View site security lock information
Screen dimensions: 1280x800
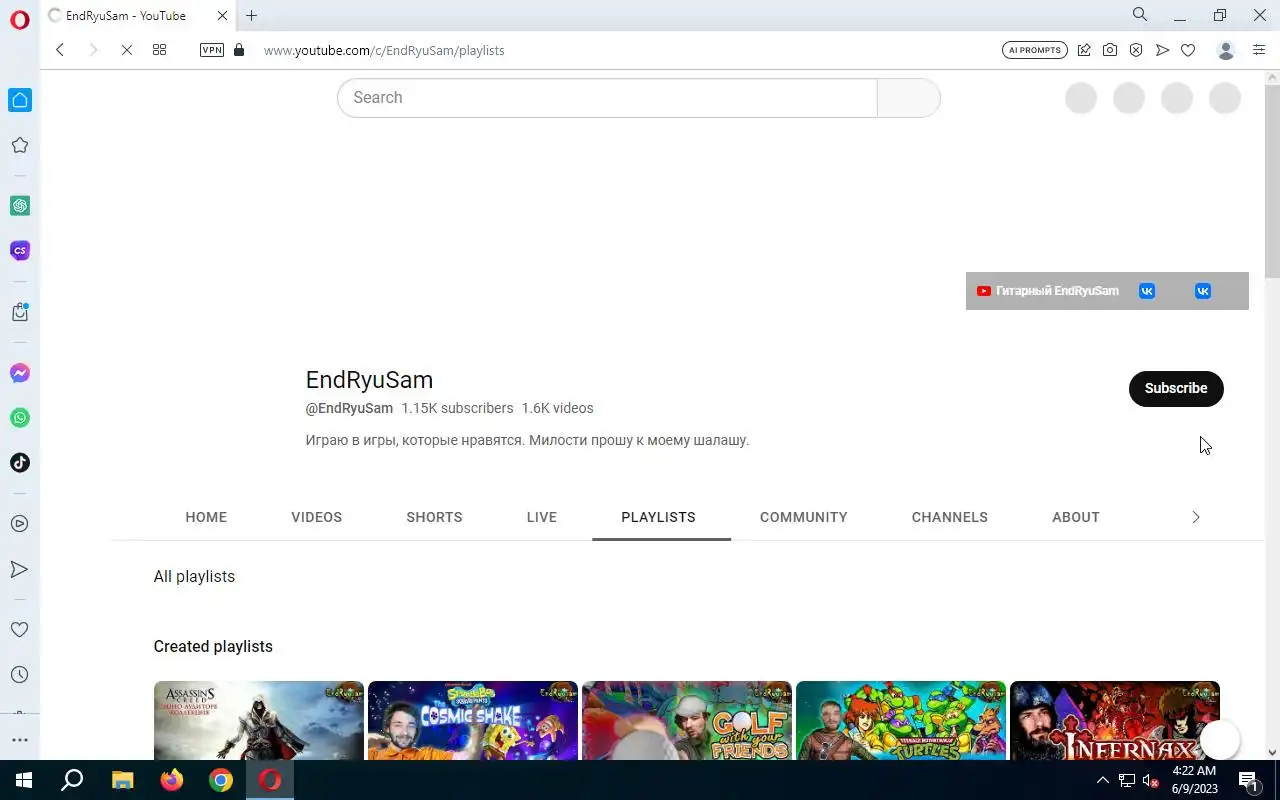[238, 50]
